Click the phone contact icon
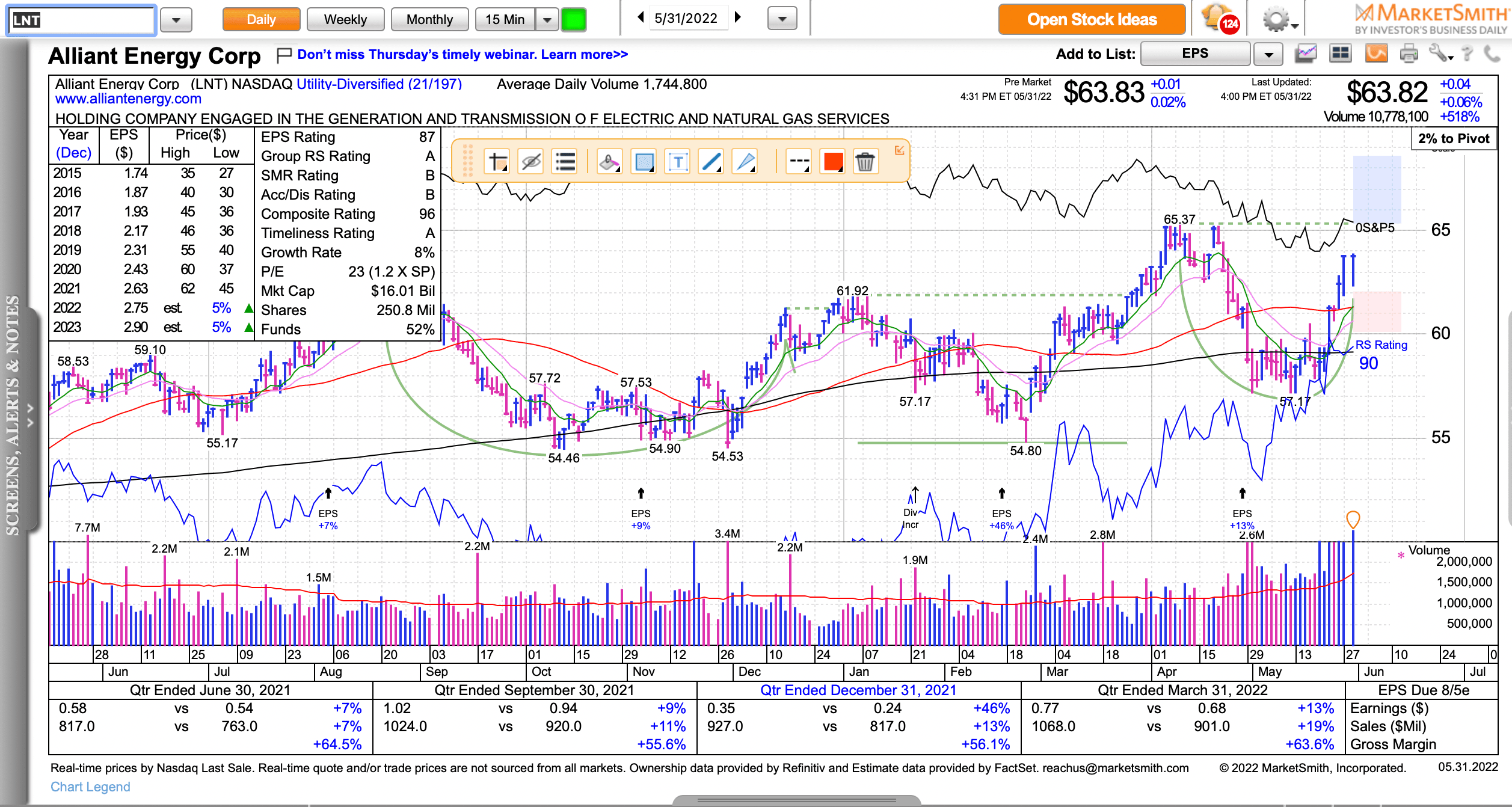1512x807 pixels. (1492, 54)
